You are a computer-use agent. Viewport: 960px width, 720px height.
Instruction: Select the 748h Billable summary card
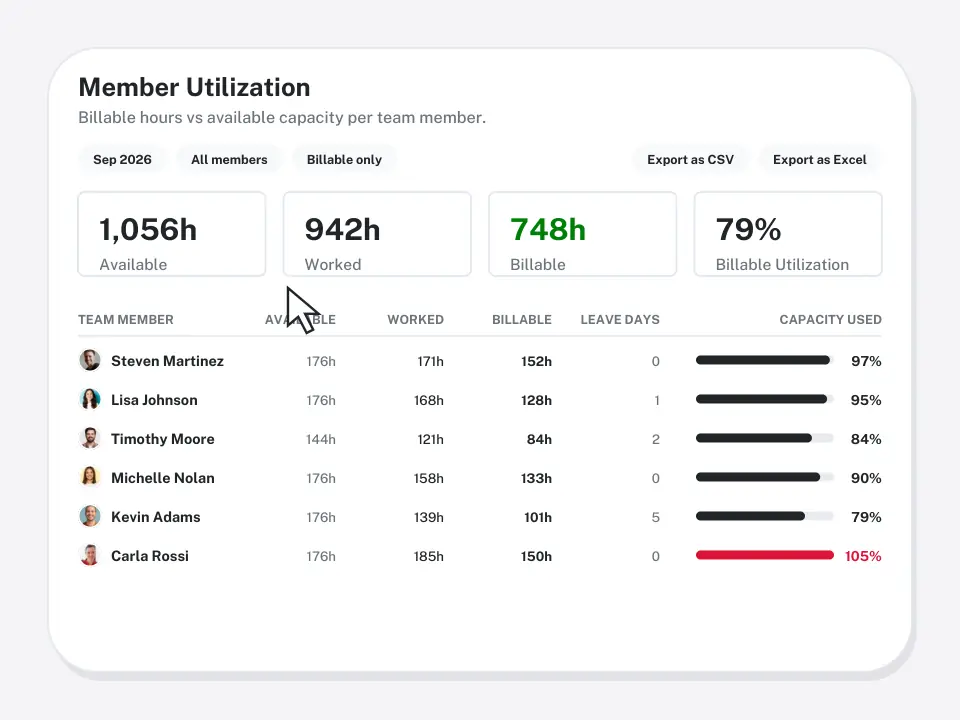(x=582, y=234)
